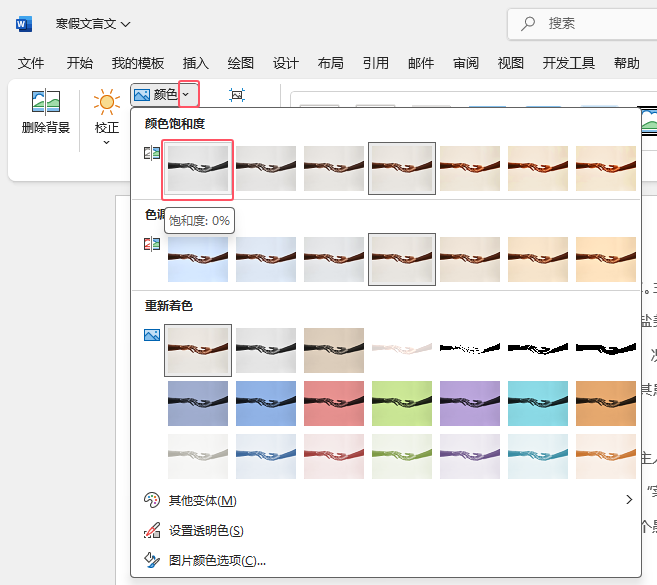Apply the light orange recolor swatch
This screenshot has height=585, width=657.
(606, 456)
